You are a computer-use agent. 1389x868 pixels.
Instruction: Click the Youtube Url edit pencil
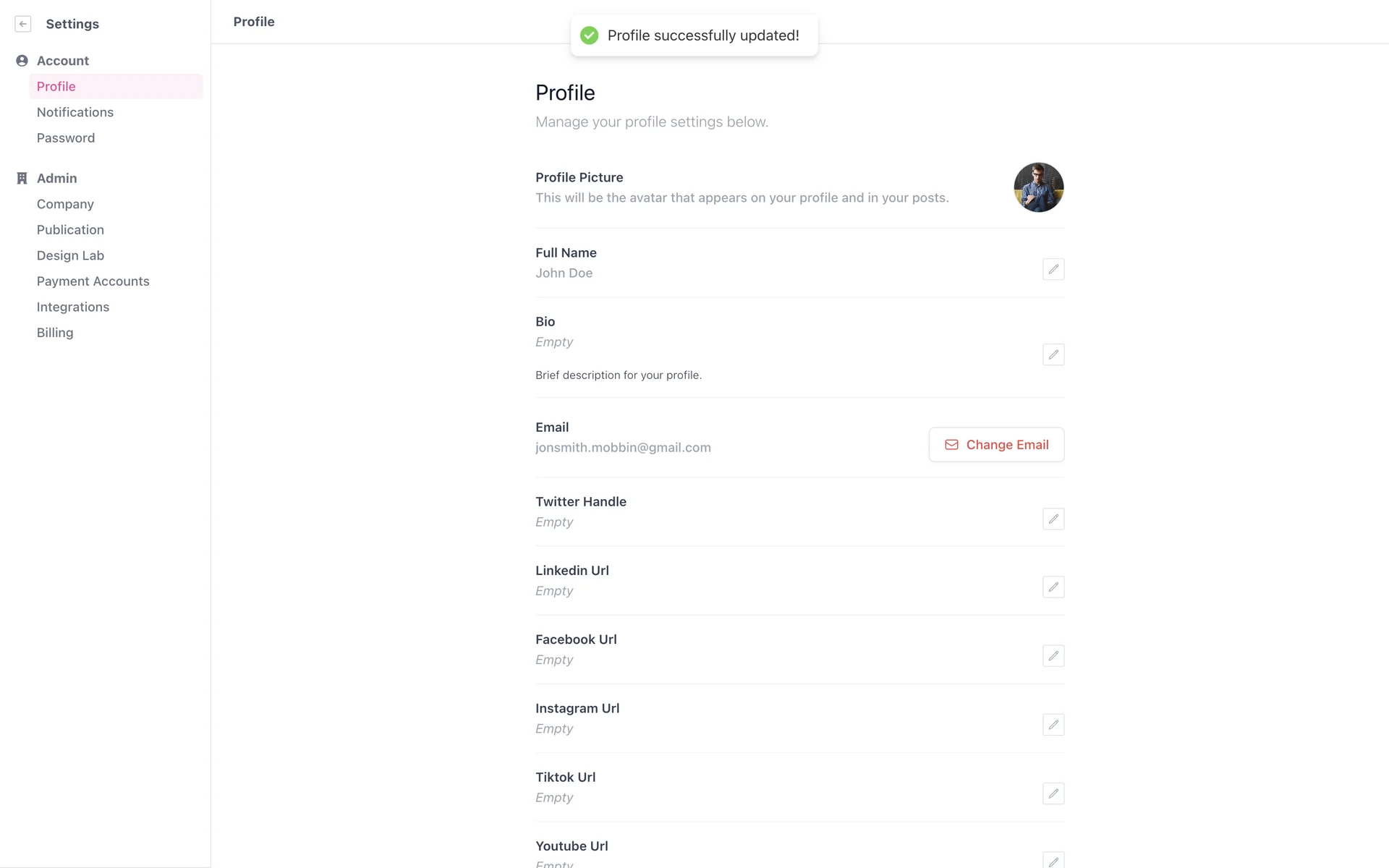click(1053, 861)
